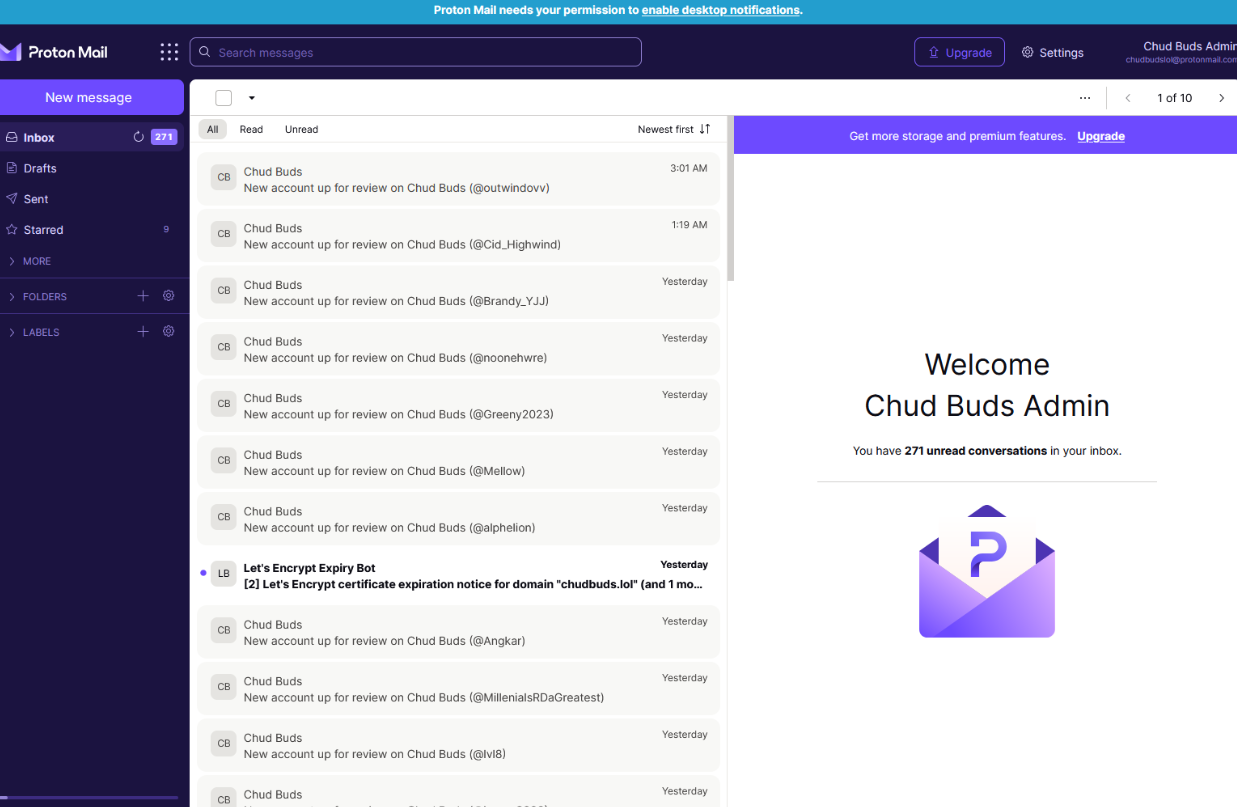Open the selection options dropdown arrow
This screenshot has height=807, width=1237.
coord(252,98)
